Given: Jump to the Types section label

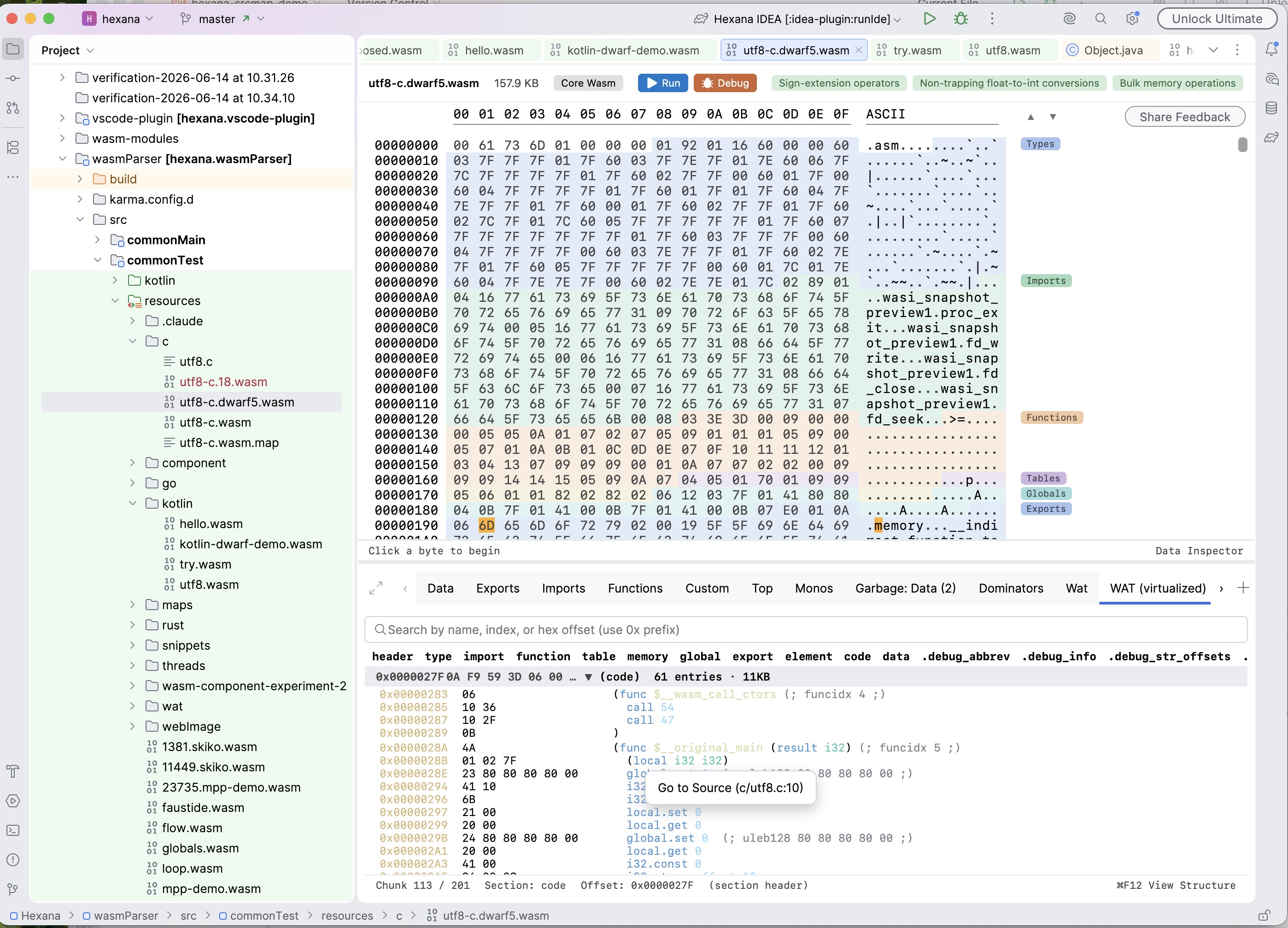Looking at the screenshot, I should 1040,144.
